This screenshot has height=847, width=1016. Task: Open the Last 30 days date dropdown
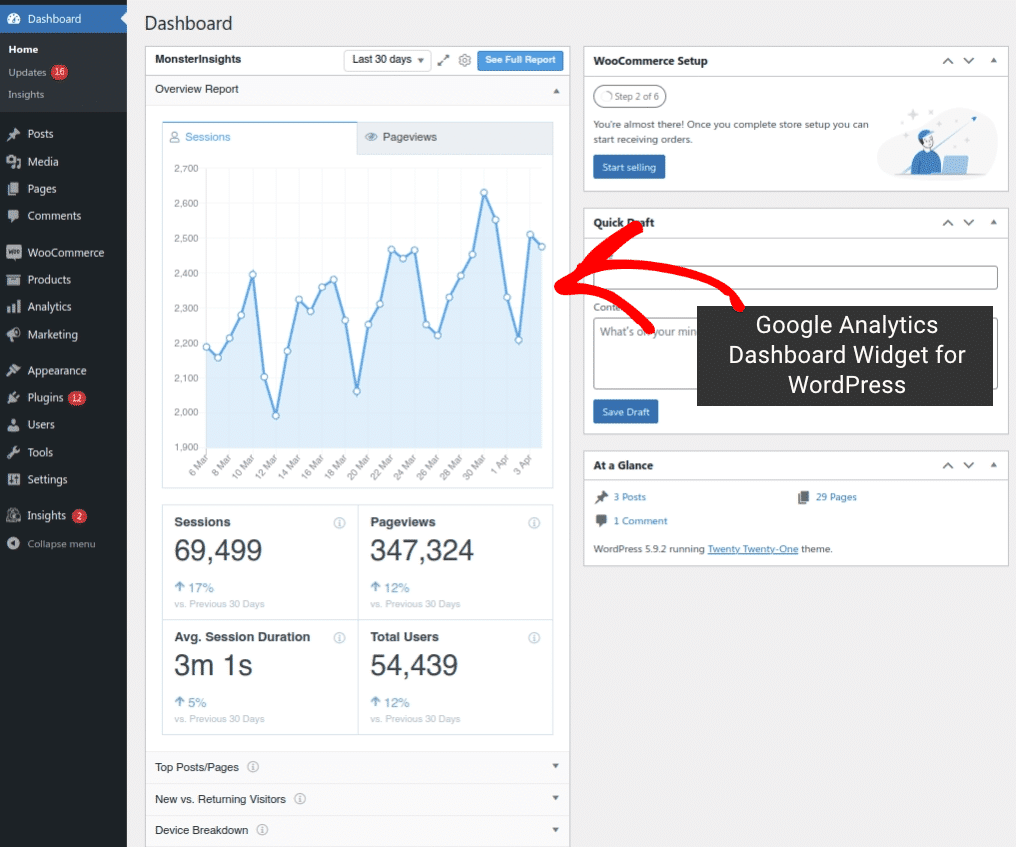point(387,60)
